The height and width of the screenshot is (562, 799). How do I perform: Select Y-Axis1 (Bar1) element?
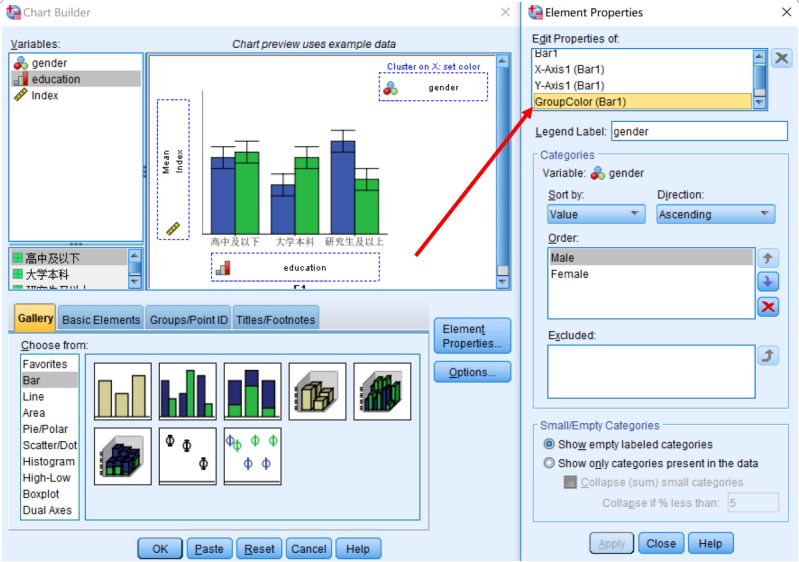coord(643,86)
